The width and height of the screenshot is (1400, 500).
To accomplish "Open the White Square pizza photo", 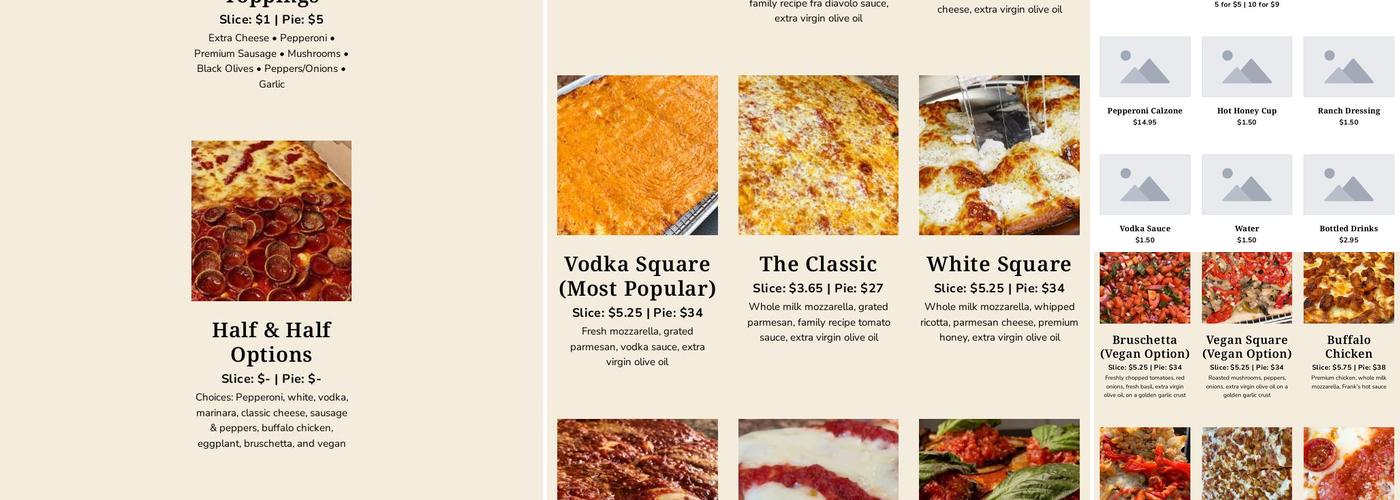I will pyautogui.click(x=999, y=155).
